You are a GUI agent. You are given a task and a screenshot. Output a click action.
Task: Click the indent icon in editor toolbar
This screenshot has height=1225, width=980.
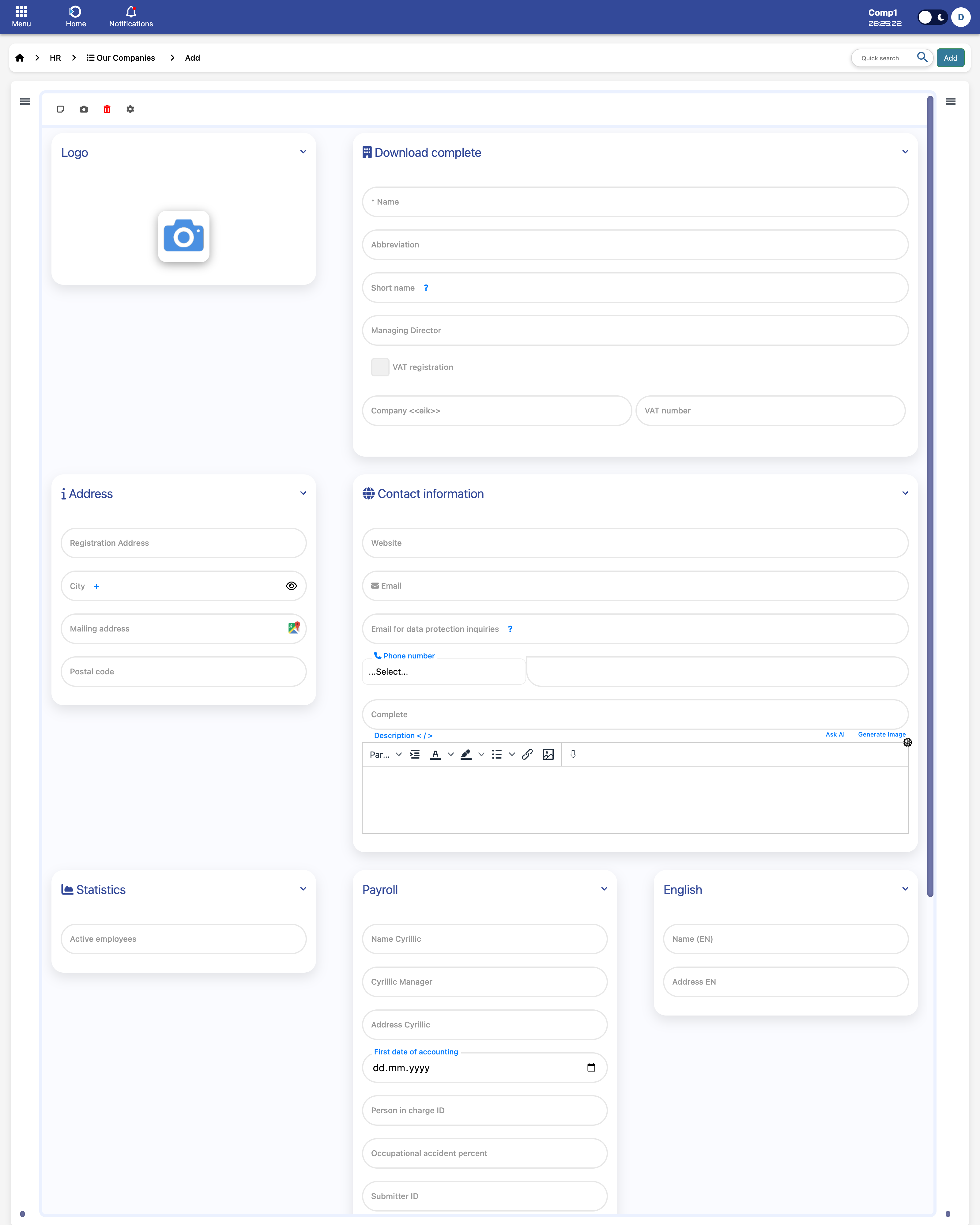[415, 755]
